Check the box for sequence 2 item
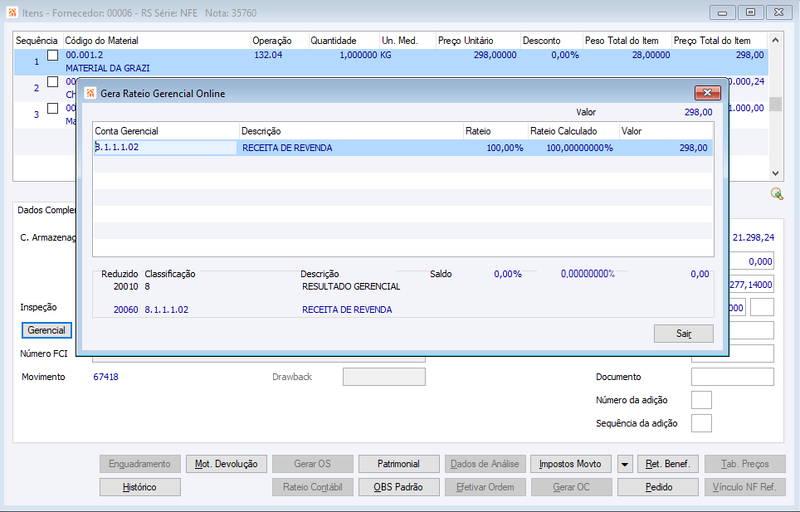This screenshot has width=800, height=512. [x=53, y=82]
